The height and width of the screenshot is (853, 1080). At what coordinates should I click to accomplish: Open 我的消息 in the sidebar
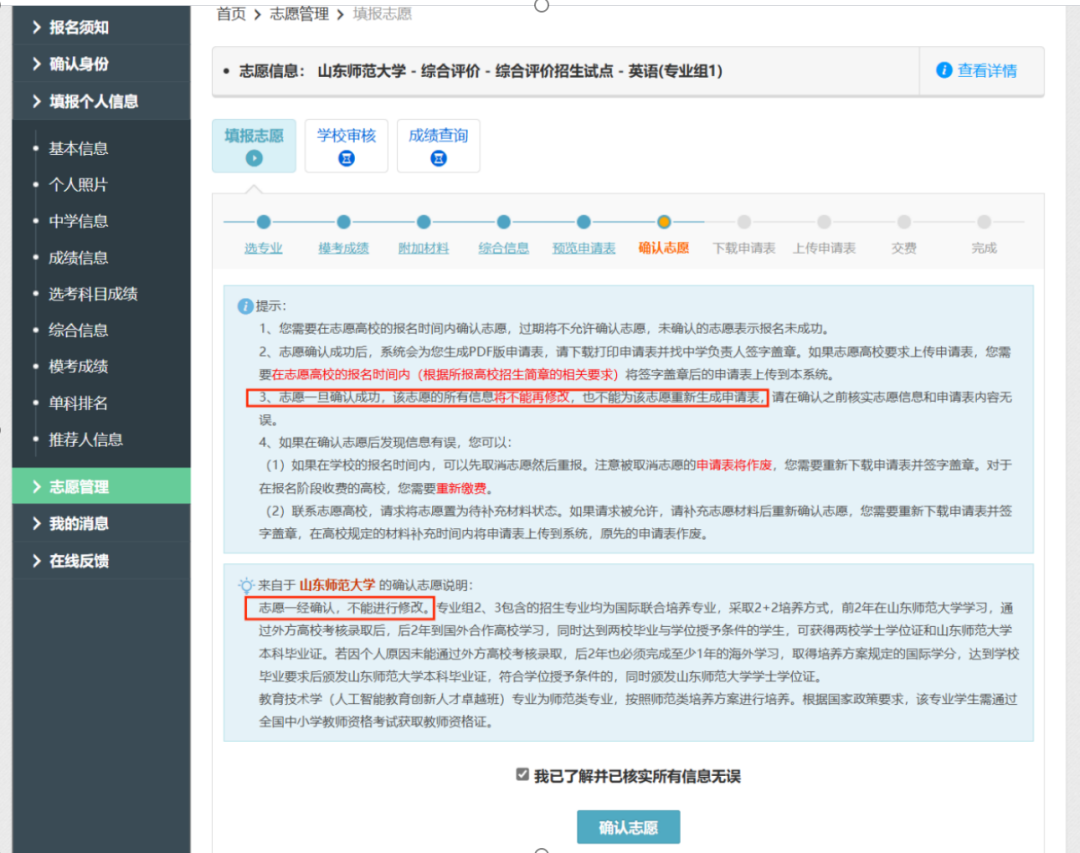click(80, 523)
